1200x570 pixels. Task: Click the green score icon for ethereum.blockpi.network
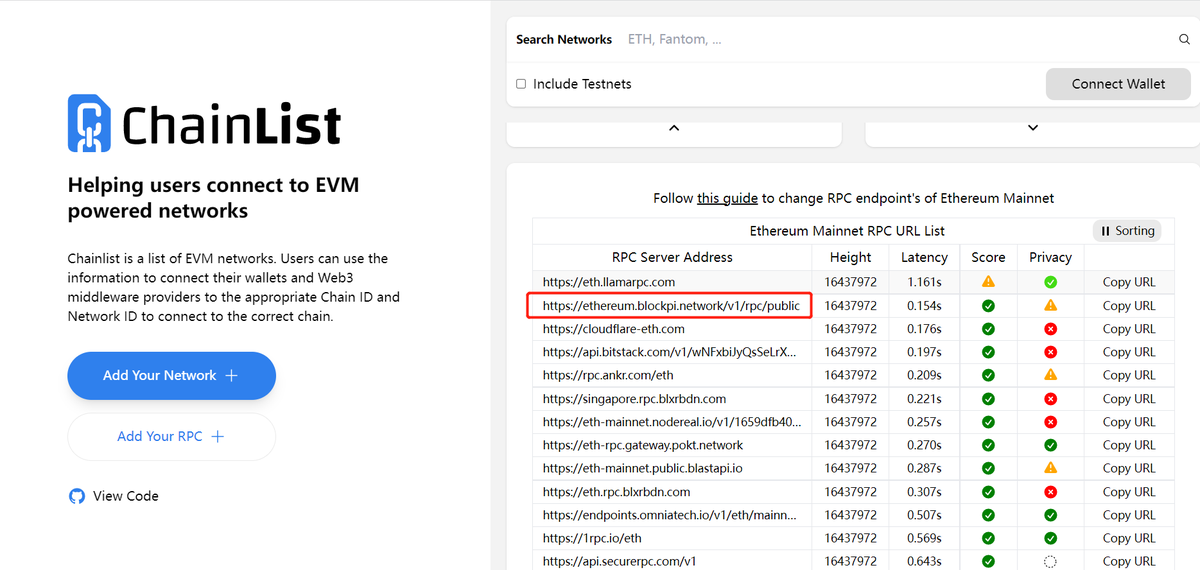click(988, 306)
